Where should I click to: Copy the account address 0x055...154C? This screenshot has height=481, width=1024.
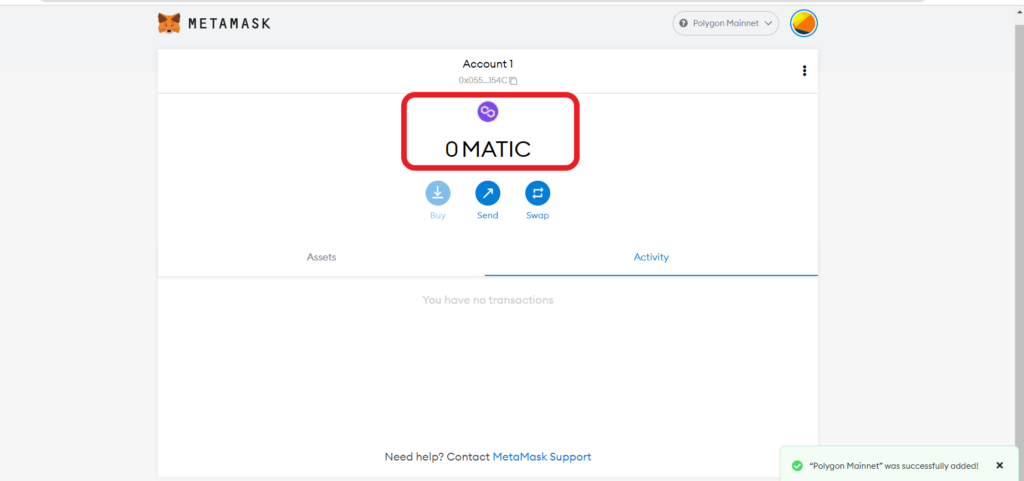click(x=487, y=80)
